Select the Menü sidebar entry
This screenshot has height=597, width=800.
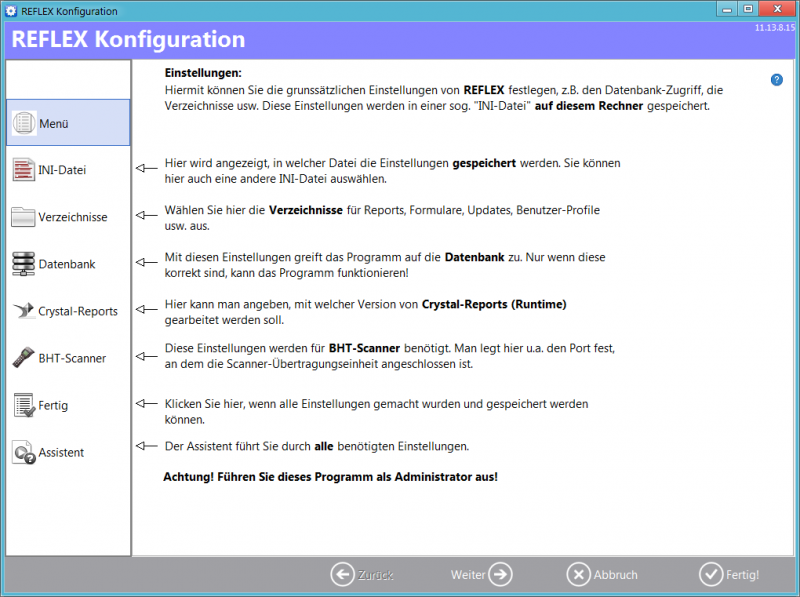click(68, 123)
